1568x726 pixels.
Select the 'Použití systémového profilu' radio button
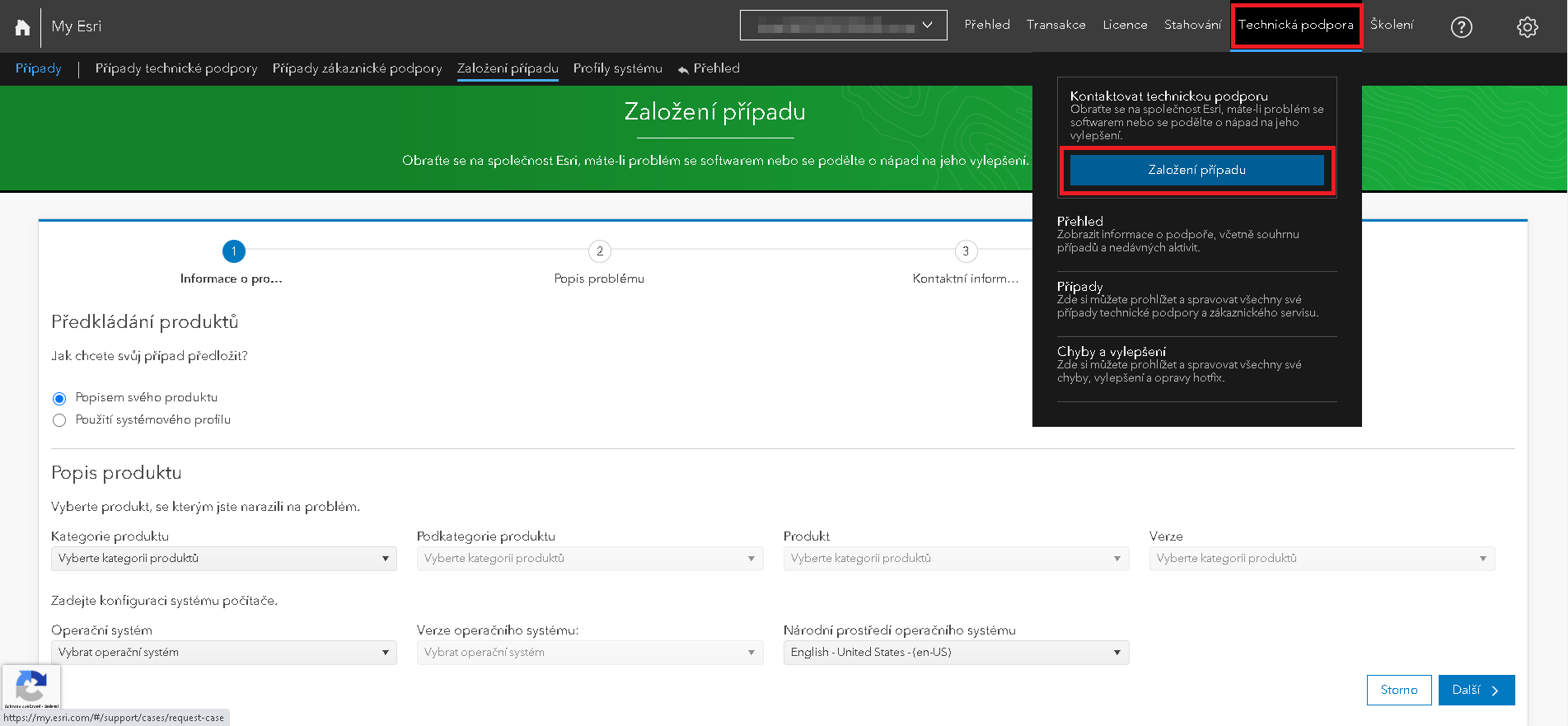coord(59,420)
